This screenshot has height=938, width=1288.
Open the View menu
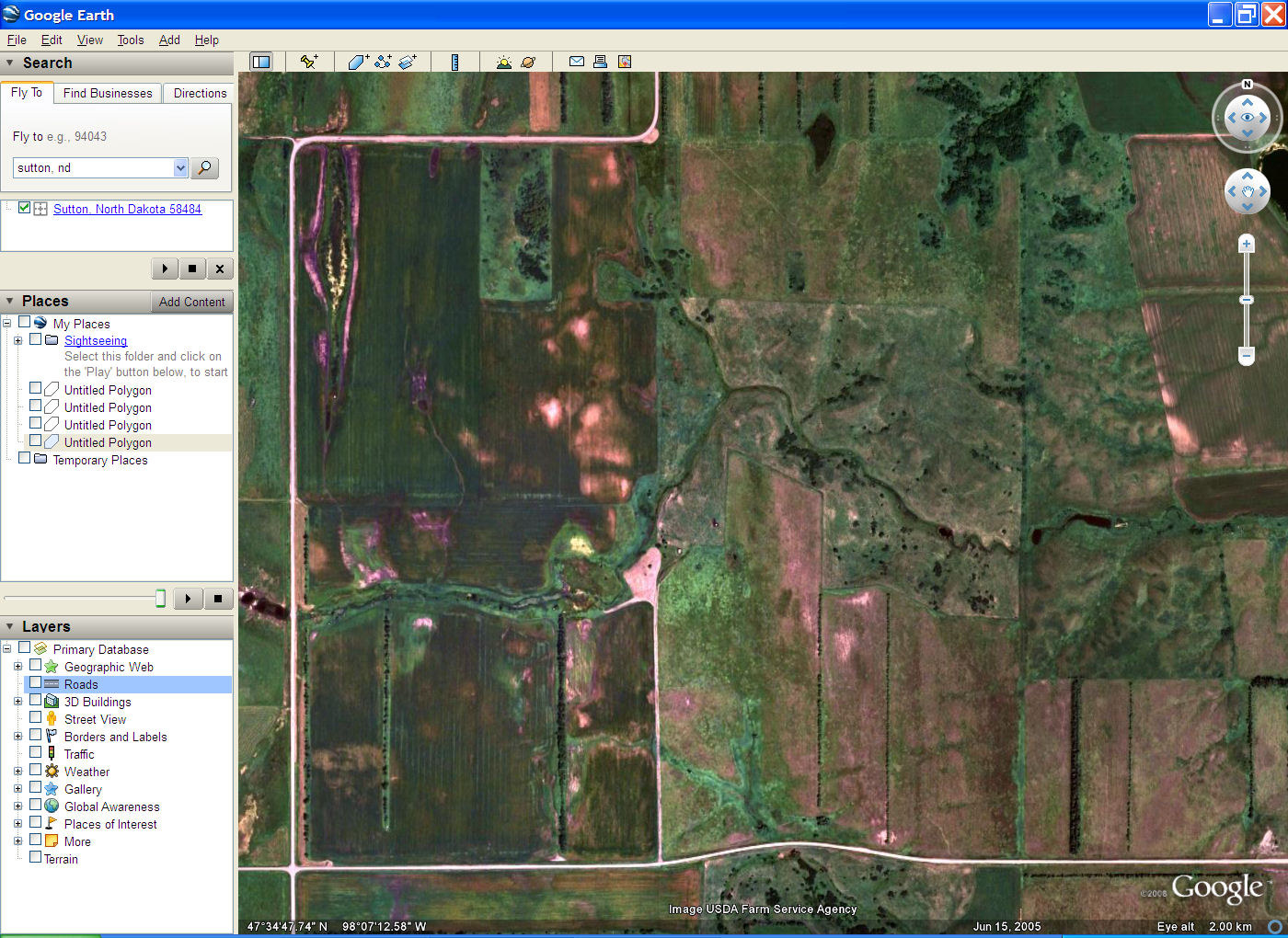click(90, 40)
